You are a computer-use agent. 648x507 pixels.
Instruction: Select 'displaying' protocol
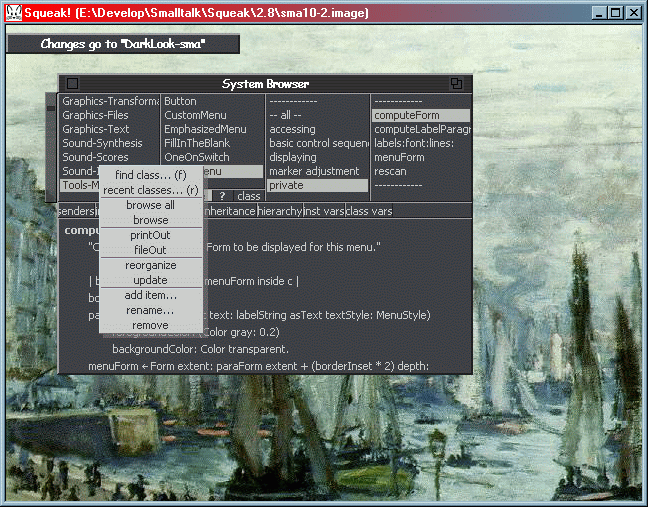point(317,157)
